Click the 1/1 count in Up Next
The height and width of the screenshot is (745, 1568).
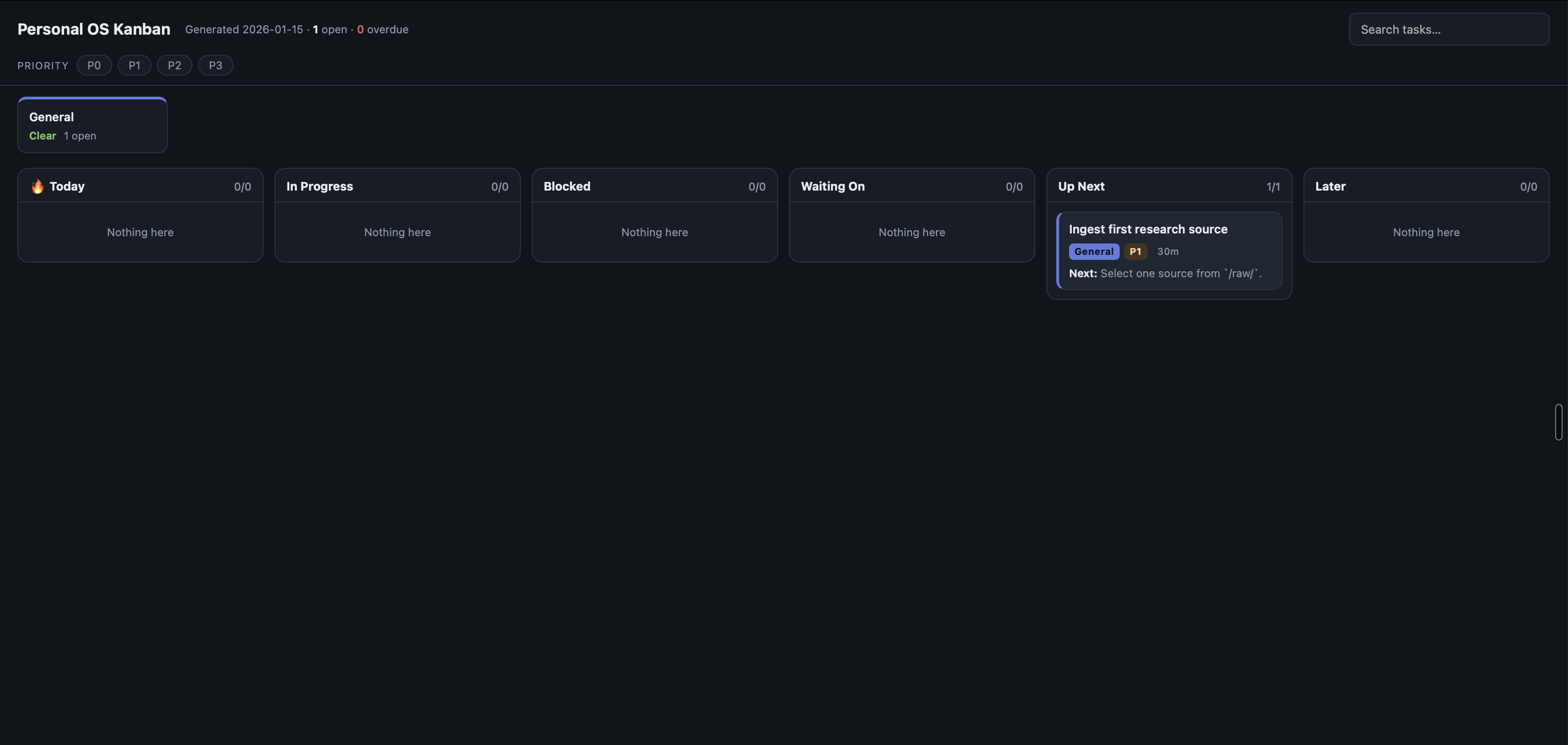pos(1273,187)
